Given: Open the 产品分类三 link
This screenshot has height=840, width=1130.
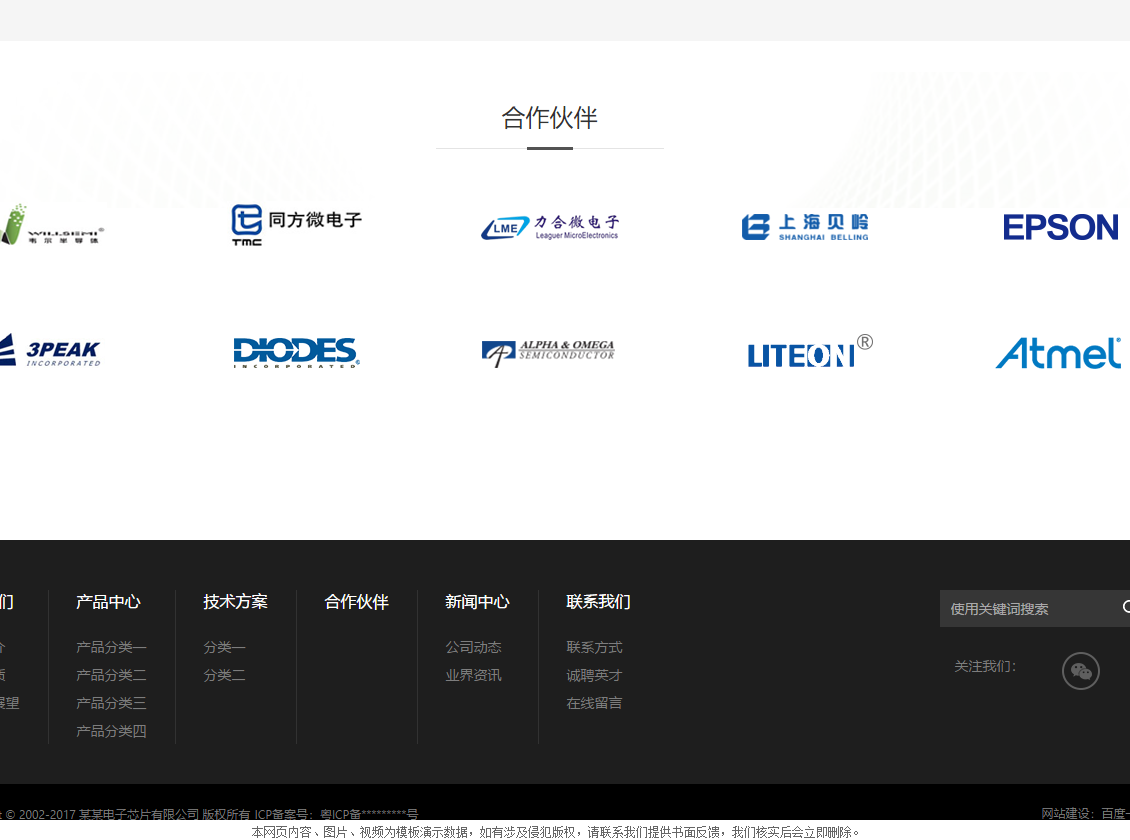Looking at the screenshot, I should (x=111, y=703).
